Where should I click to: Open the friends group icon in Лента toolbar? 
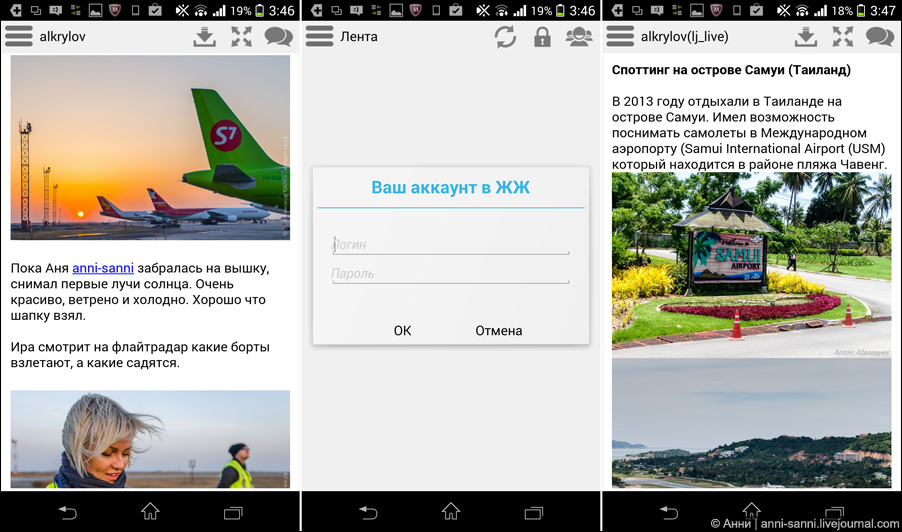tap(578, 38)
